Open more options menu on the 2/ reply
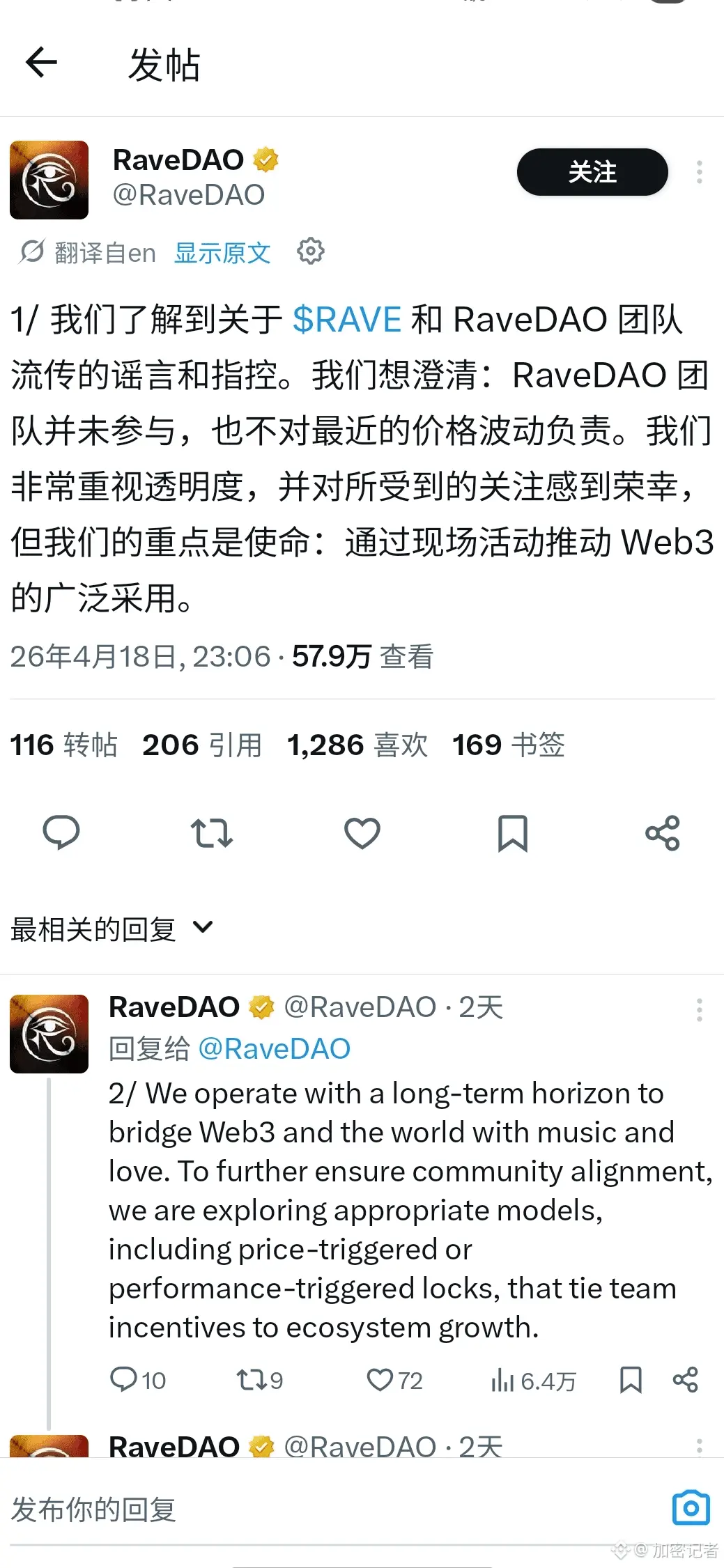This screenshot has width=724, height=1568. [x=700, y=1009]
